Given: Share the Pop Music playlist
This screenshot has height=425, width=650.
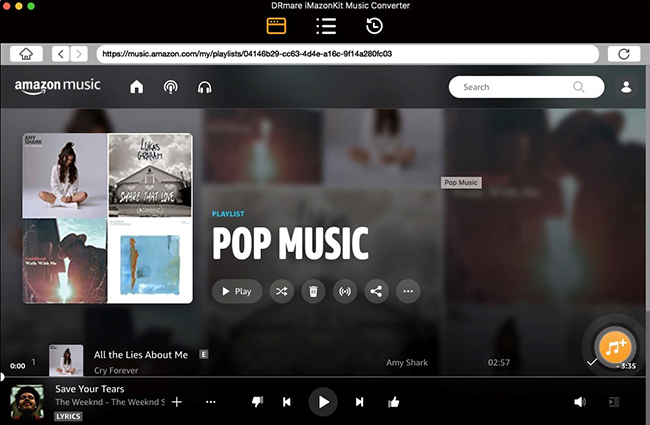Looking at the screenshot, I should [x=376, y=291].
